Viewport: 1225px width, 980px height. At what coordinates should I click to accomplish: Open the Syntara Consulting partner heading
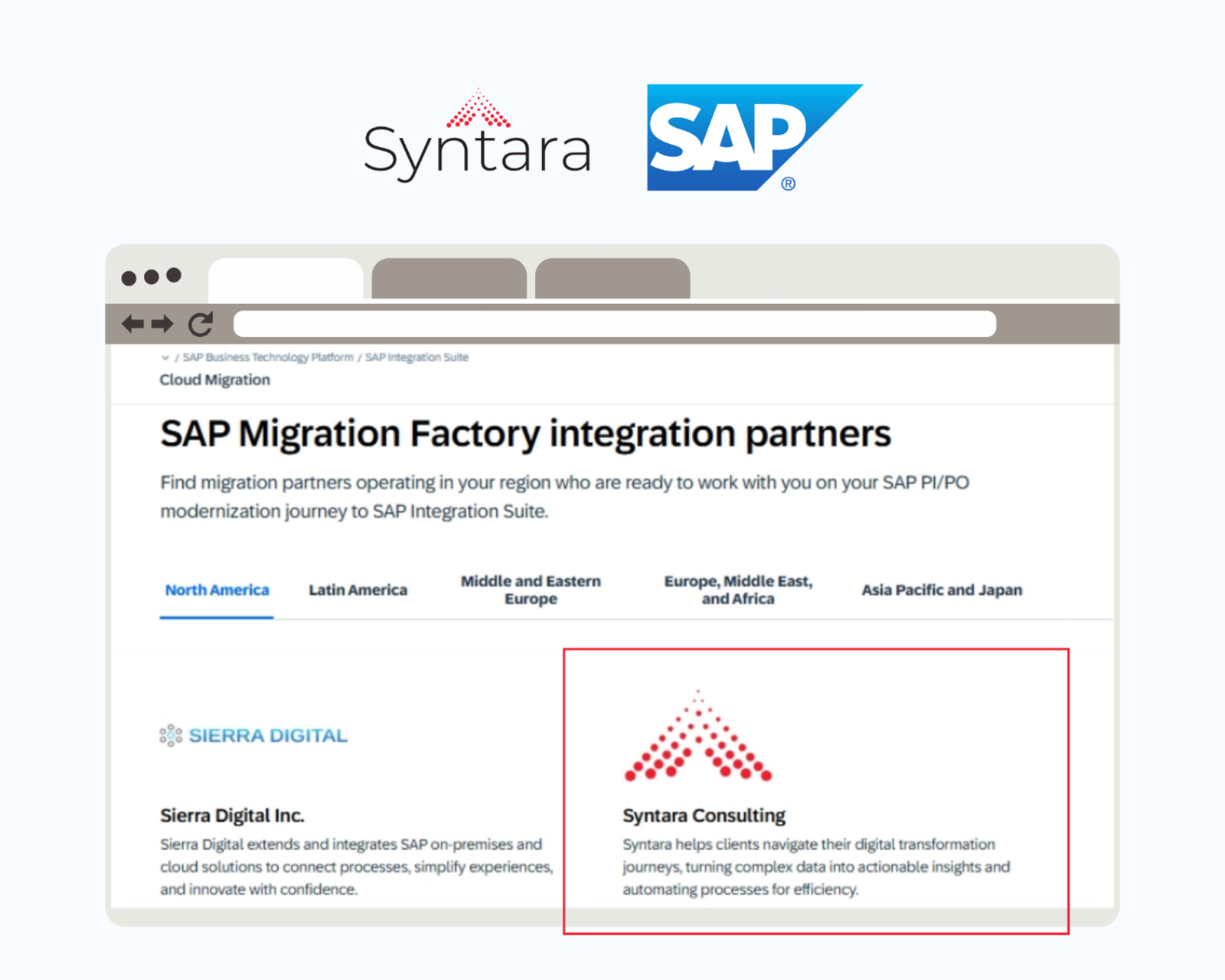pyautogui.click(x=704, y=816)
